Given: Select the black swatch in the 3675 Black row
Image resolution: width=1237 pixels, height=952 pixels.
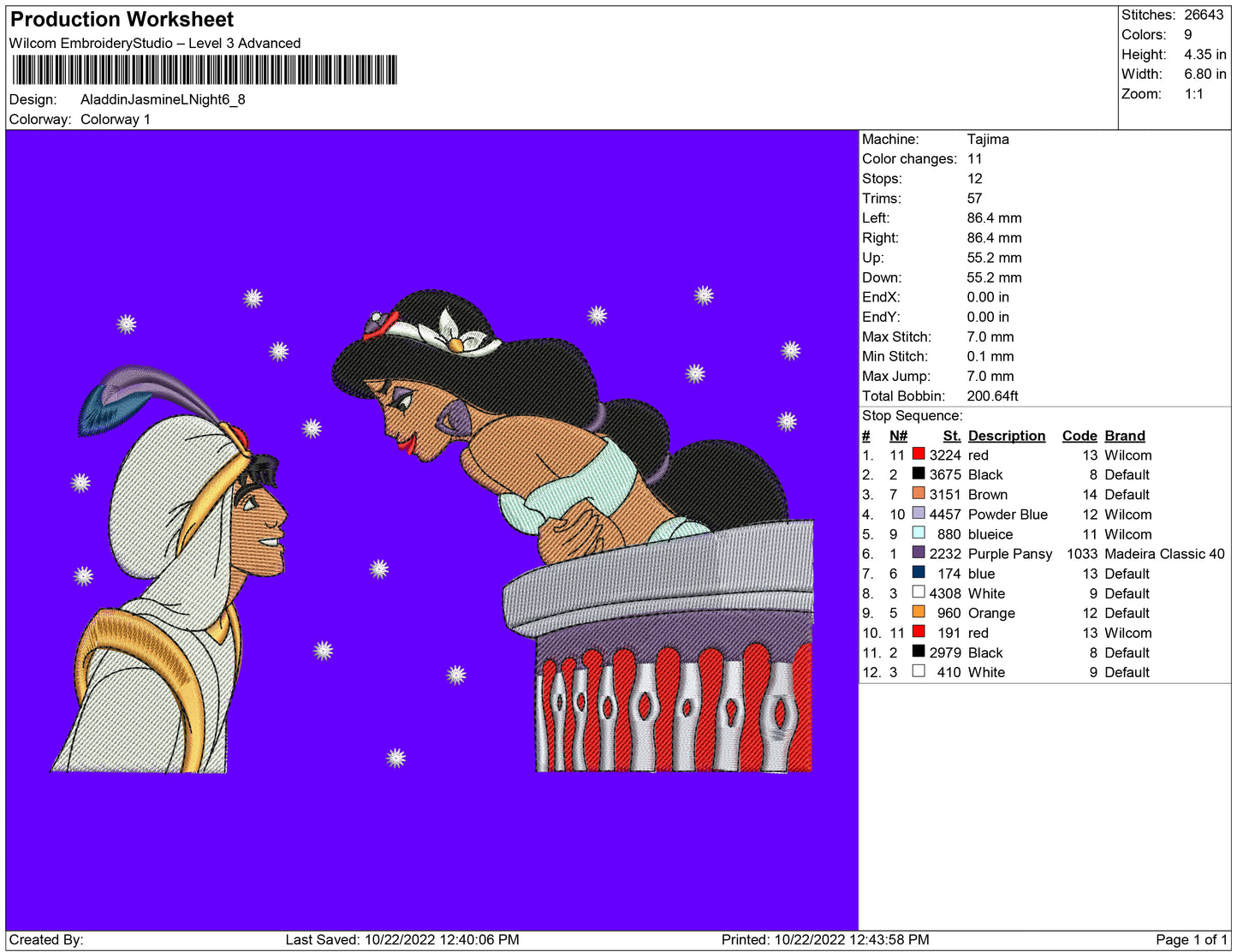Looking at the screenshot, I should tap(919, 474).
